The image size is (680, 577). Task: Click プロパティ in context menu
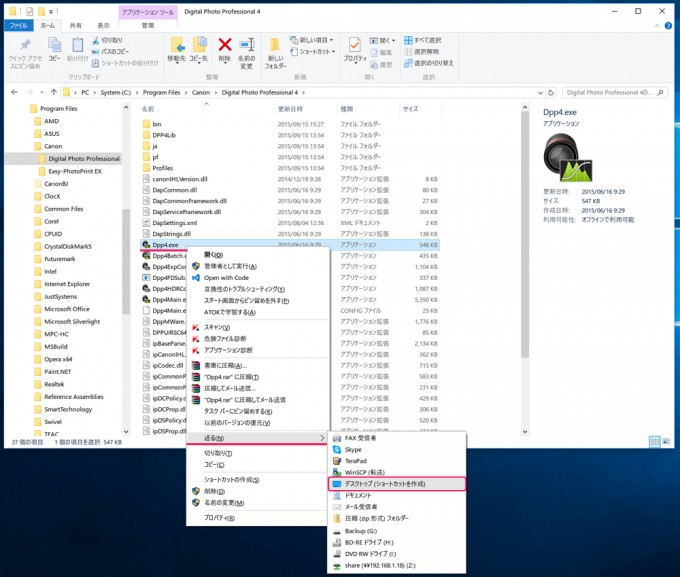click(219, 518)
